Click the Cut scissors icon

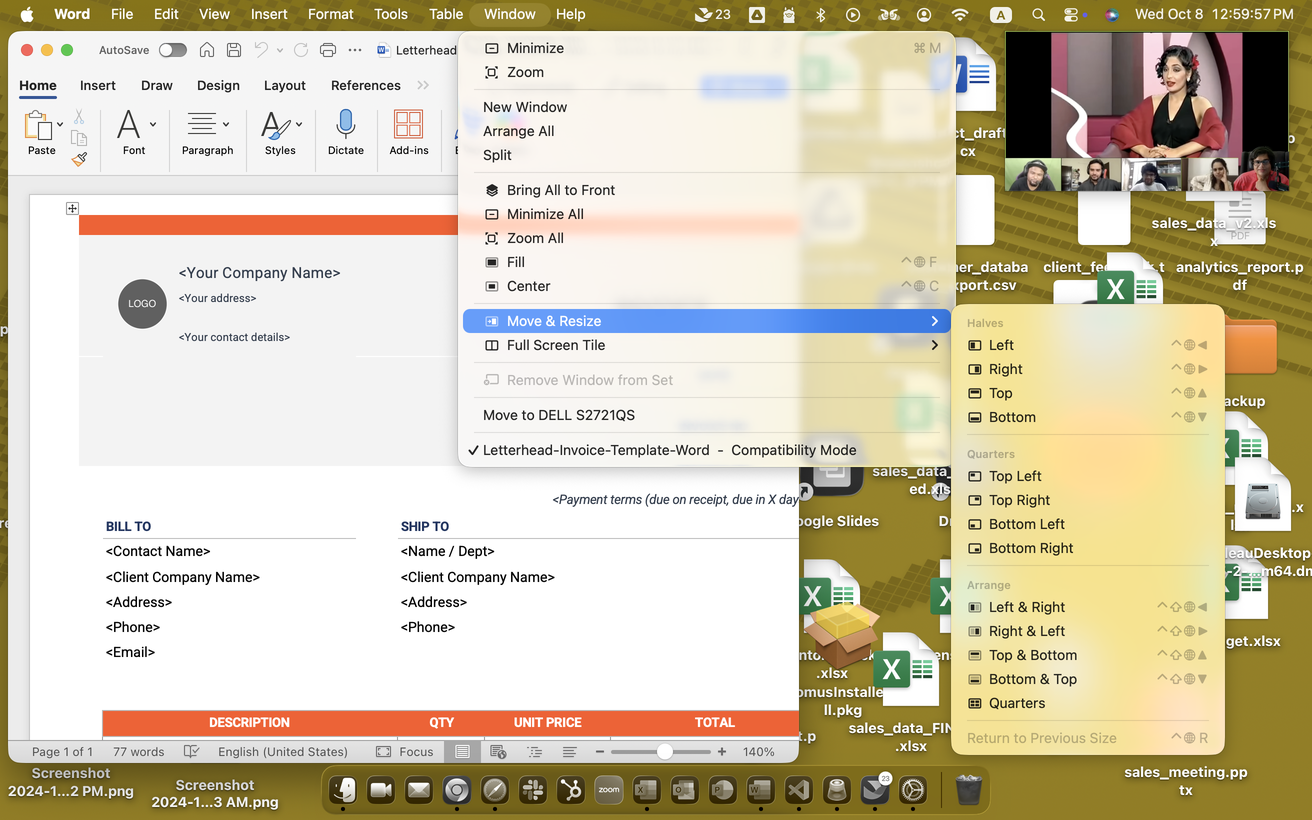[x=79, y=118]
